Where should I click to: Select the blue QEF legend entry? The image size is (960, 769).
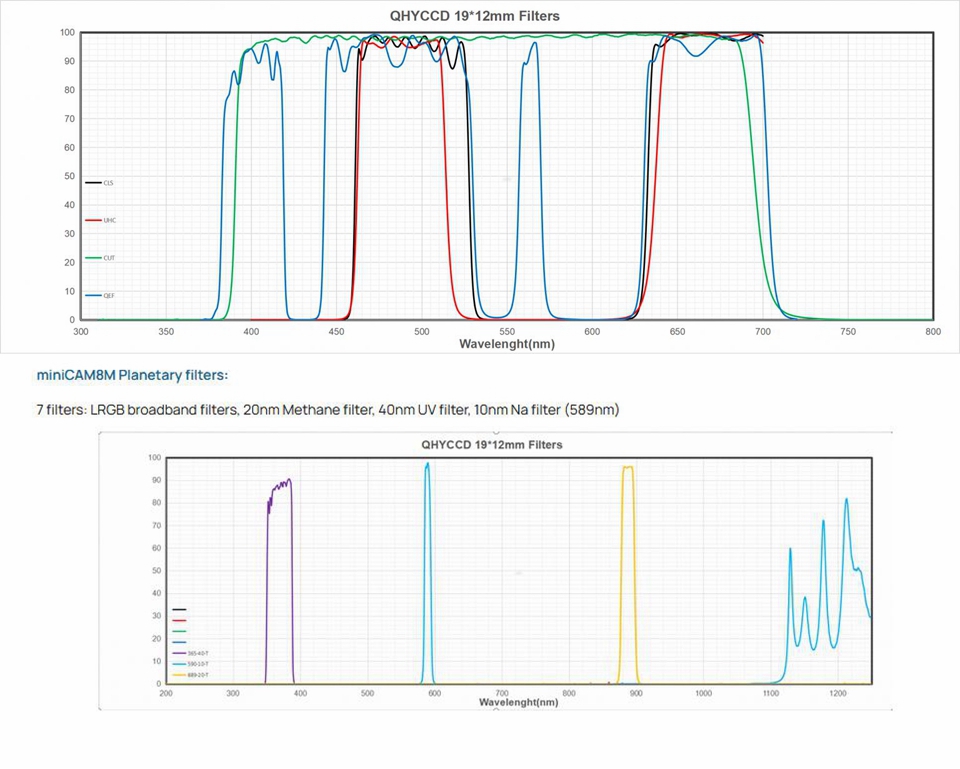pos(100,296)
